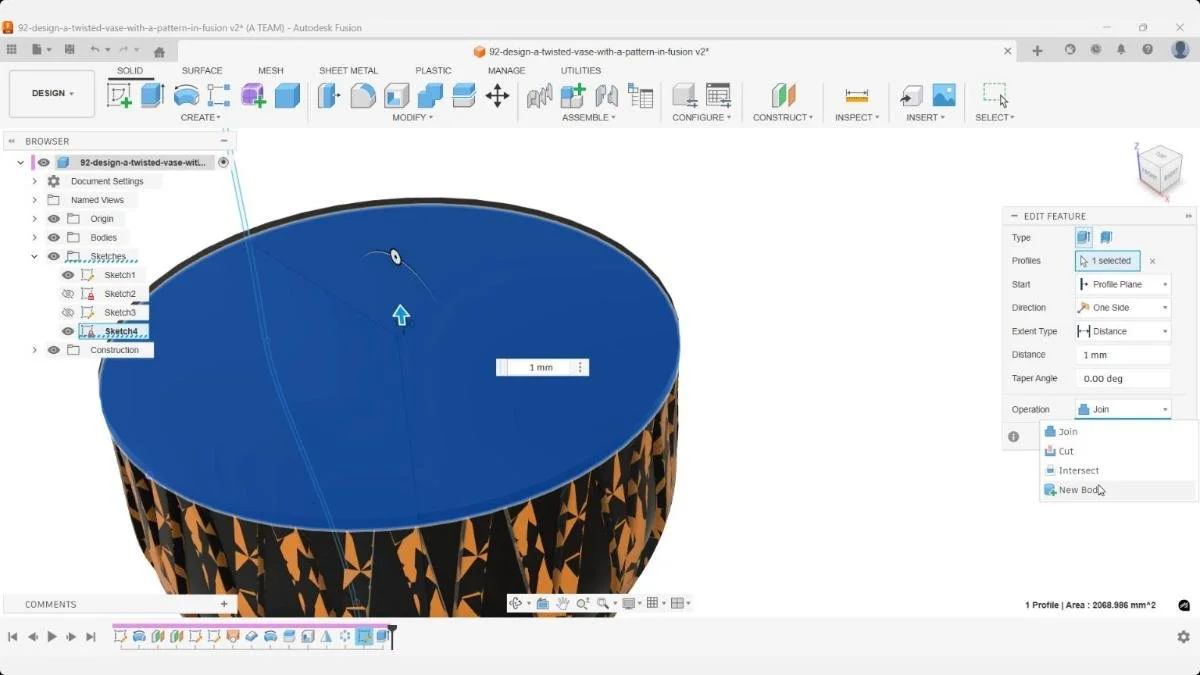Image resolution: width=1200 pixels, height=675 pixels.
Task: Open the CREATE menu label
Action: (200, 117)
